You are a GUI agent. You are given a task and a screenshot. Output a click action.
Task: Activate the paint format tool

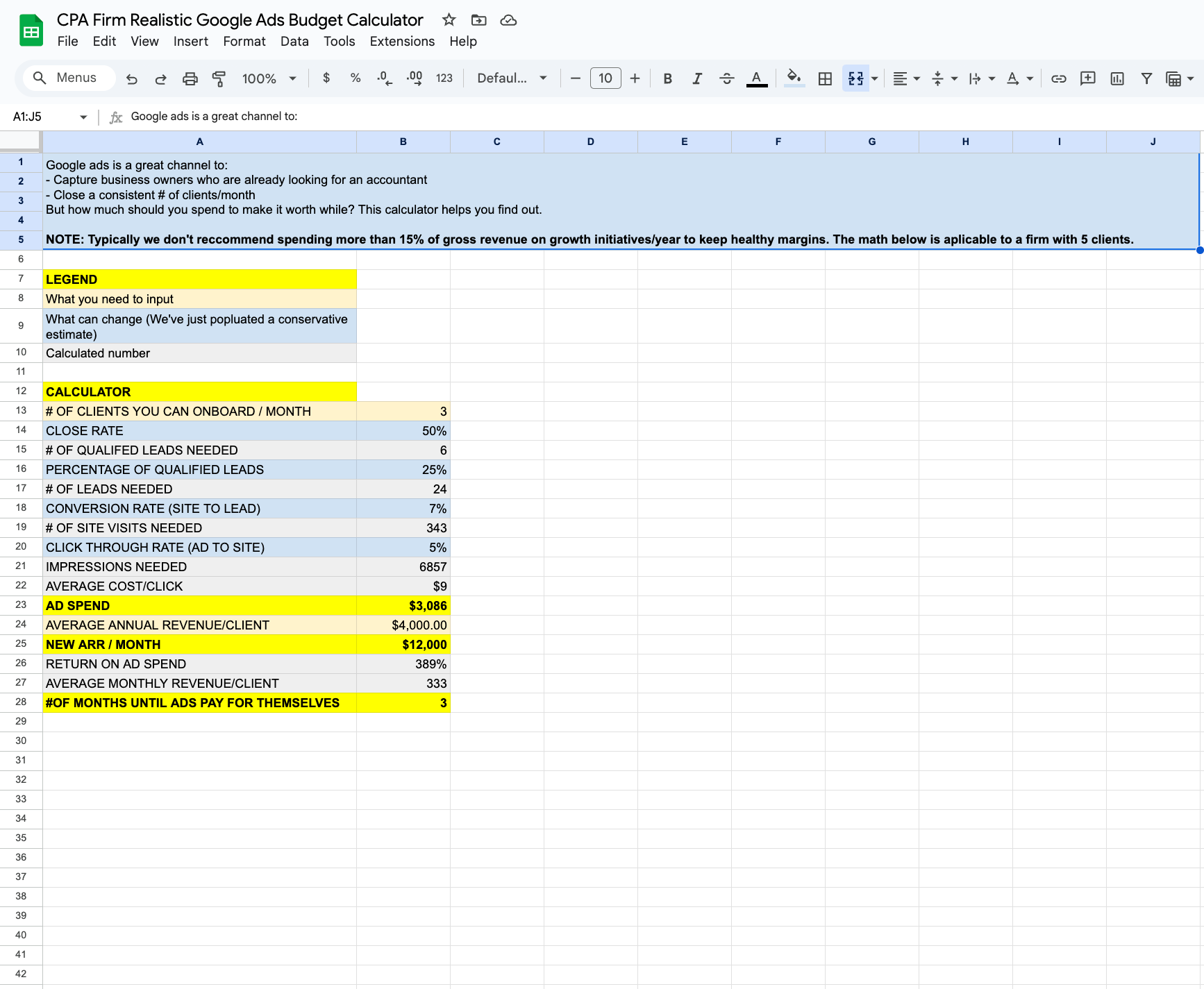pos(219,78)
